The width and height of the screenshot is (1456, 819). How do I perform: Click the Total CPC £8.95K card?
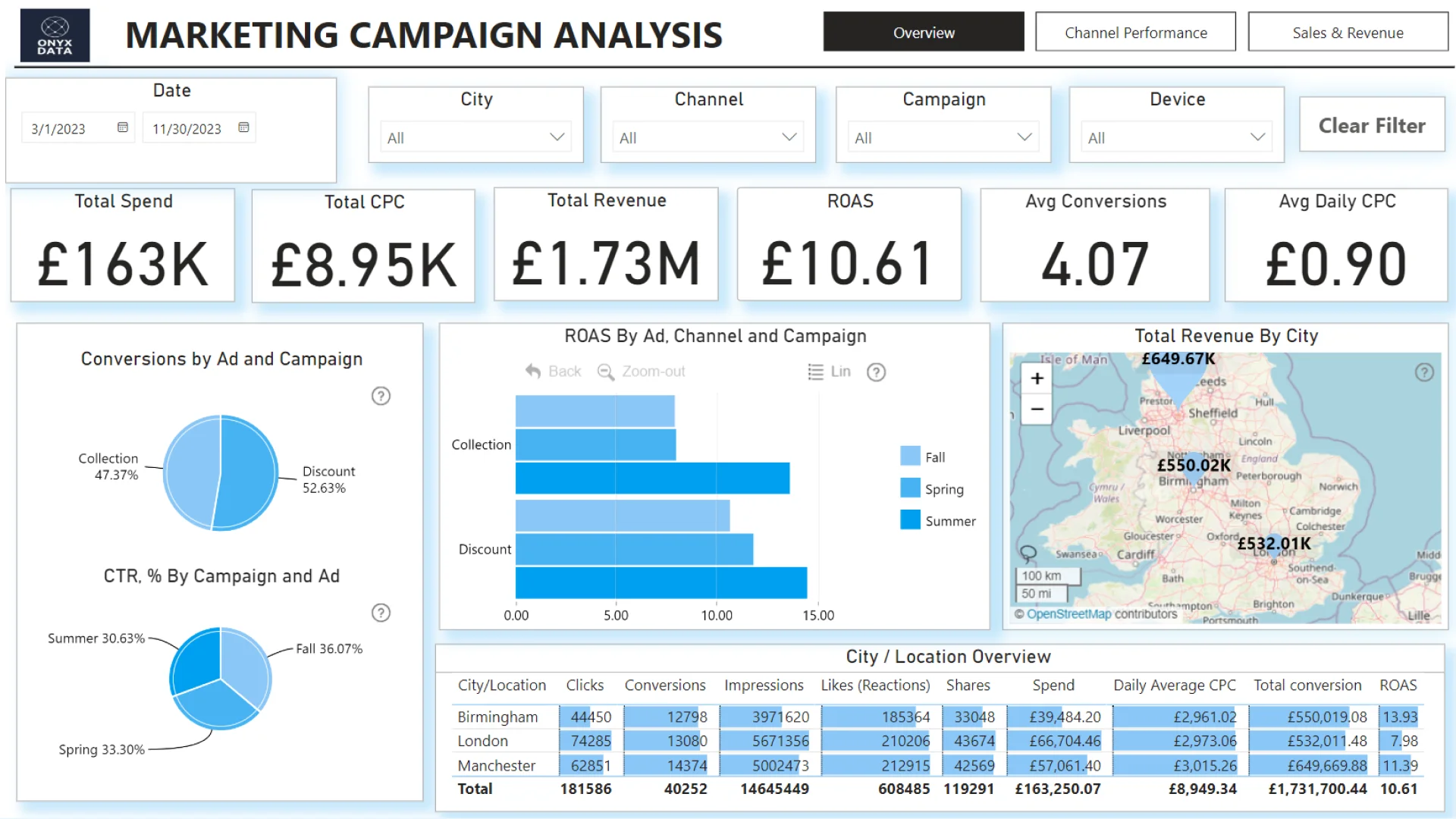coord(363,246)
